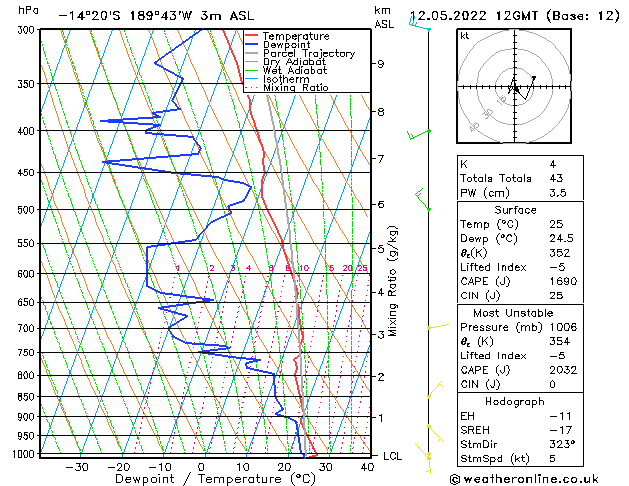
Task: Click the Parcel Trajectory legend entry
Action: click(x=308, y=54)
